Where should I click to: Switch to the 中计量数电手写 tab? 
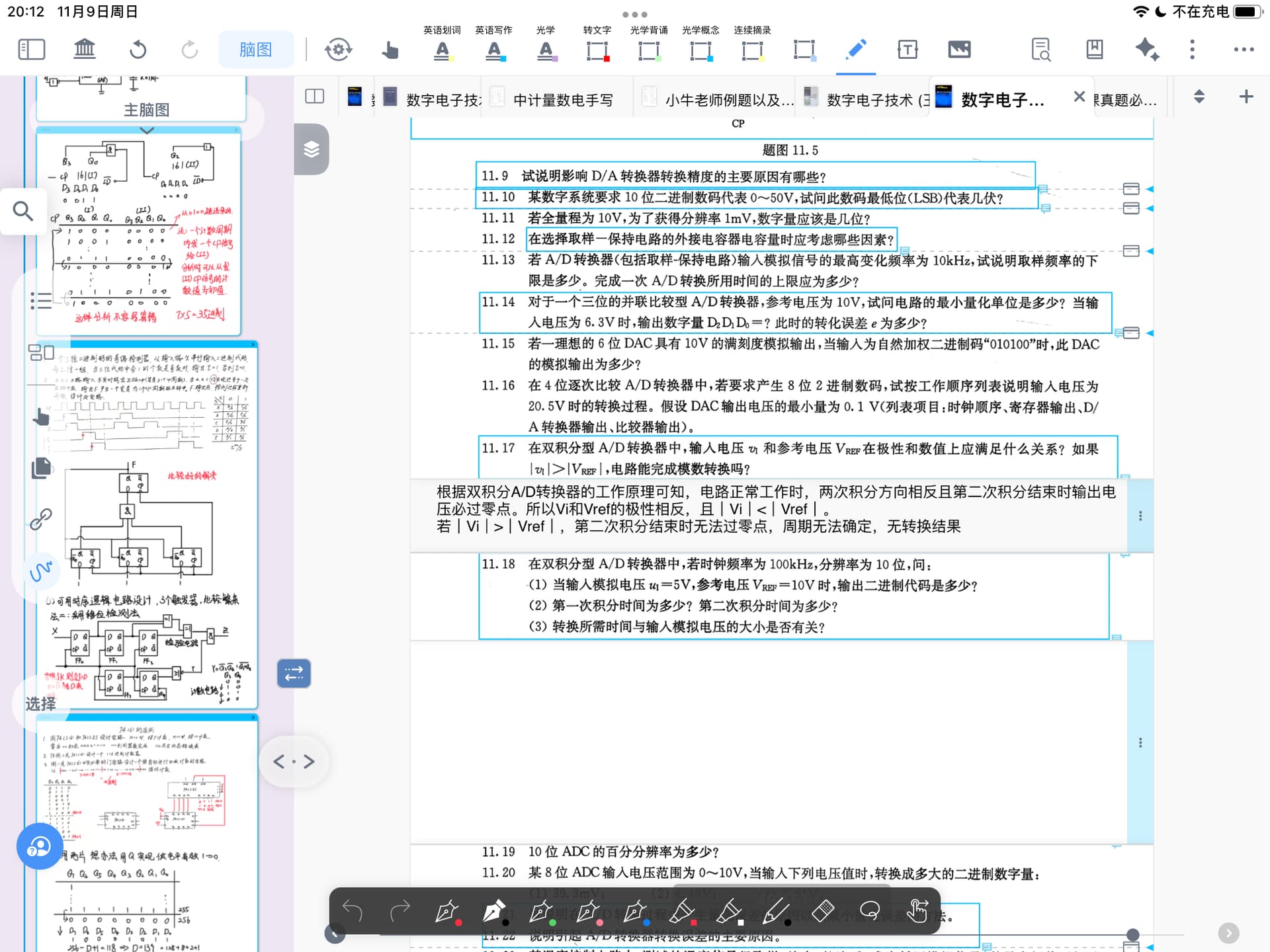[562, 100]
